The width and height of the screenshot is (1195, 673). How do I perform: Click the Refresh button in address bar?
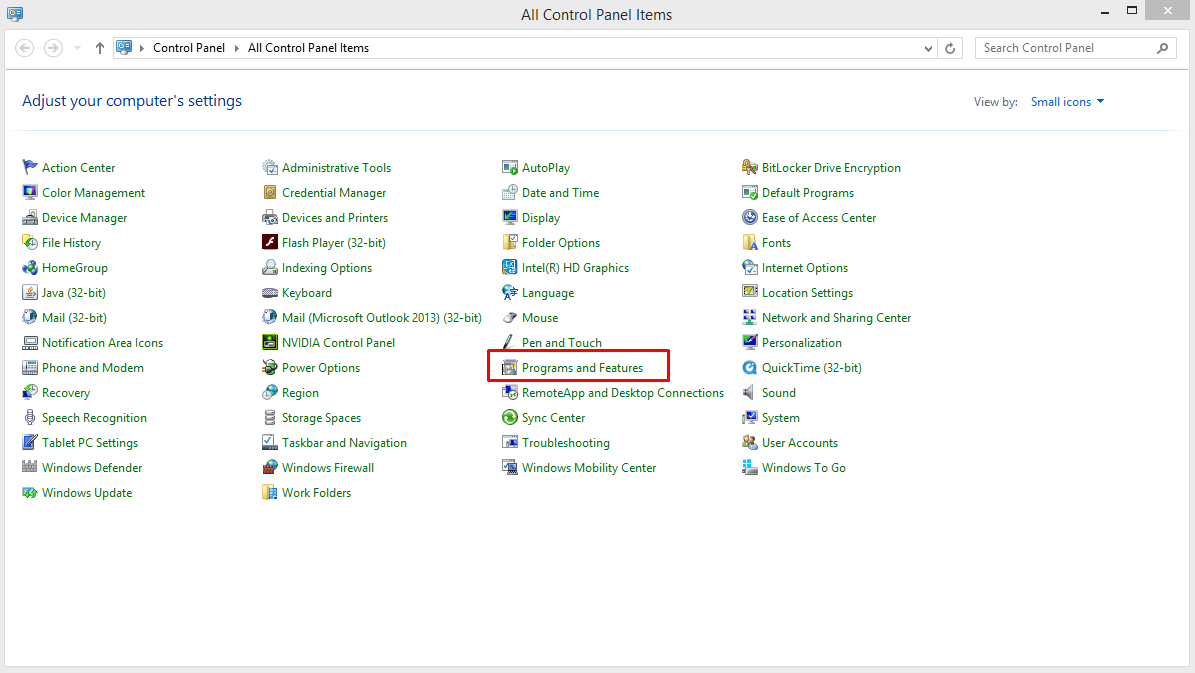(952, 48)
